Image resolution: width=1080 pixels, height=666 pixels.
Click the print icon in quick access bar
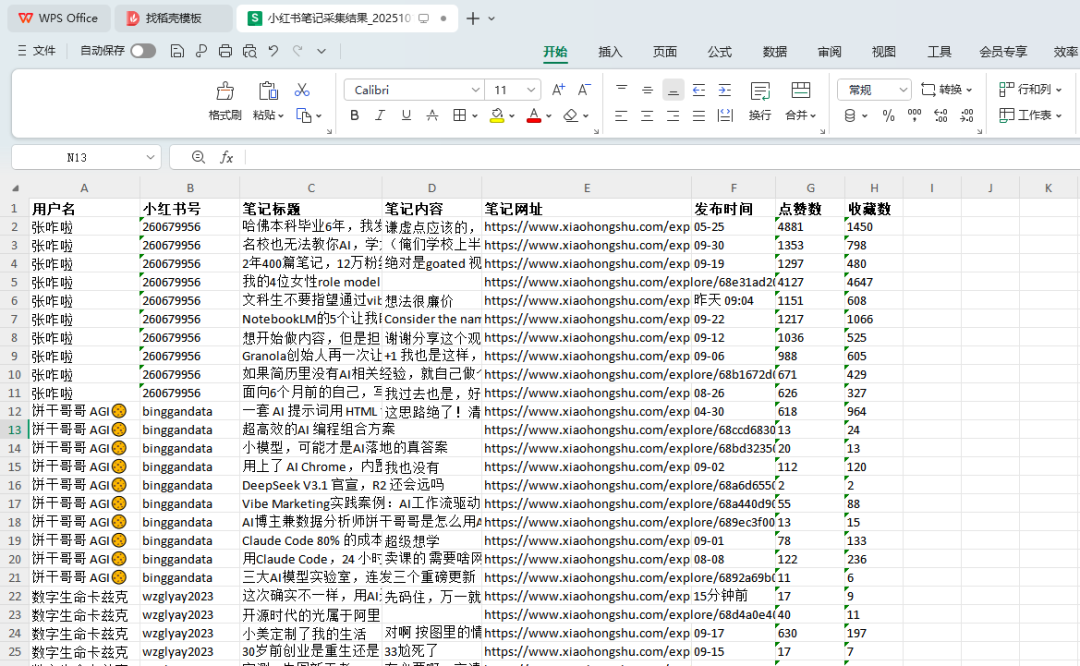[225, 51]
